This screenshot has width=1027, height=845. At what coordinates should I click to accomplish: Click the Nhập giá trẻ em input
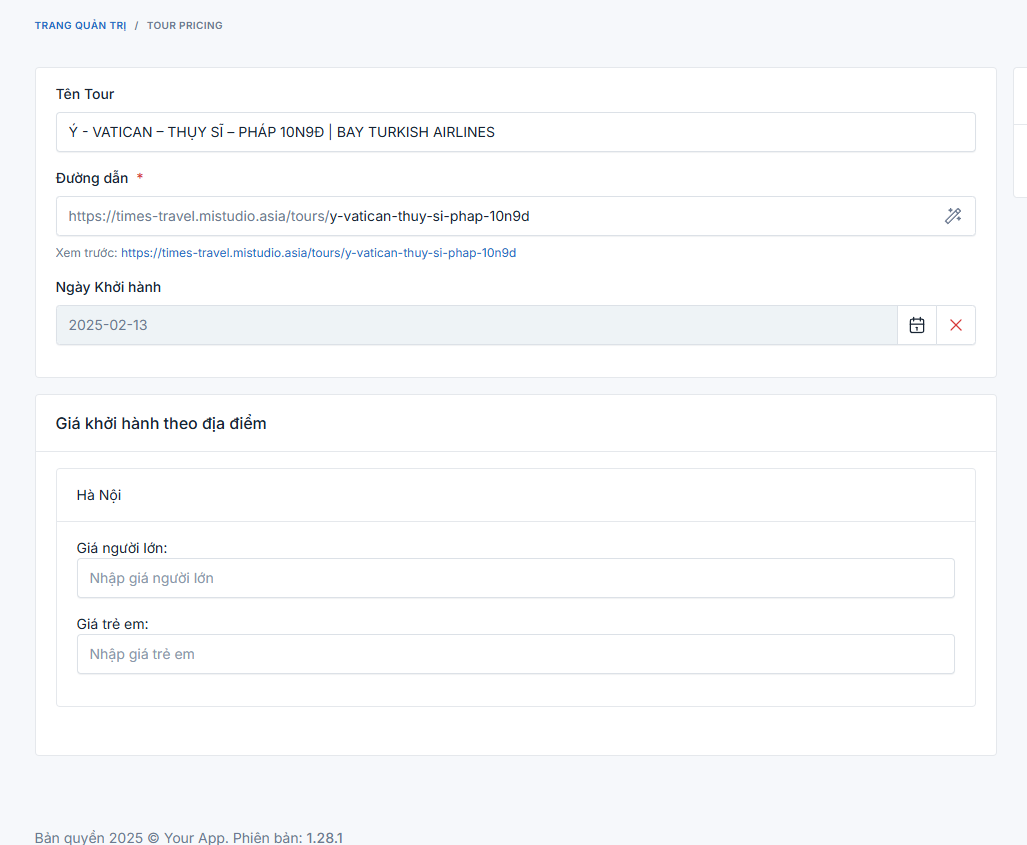coord(515,654)
